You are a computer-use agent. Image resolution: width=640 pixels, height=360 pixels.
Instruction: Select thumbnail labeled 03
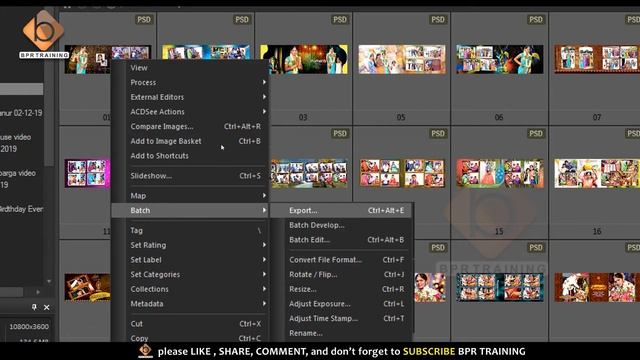pyautogui.click(x=304, y=60)
